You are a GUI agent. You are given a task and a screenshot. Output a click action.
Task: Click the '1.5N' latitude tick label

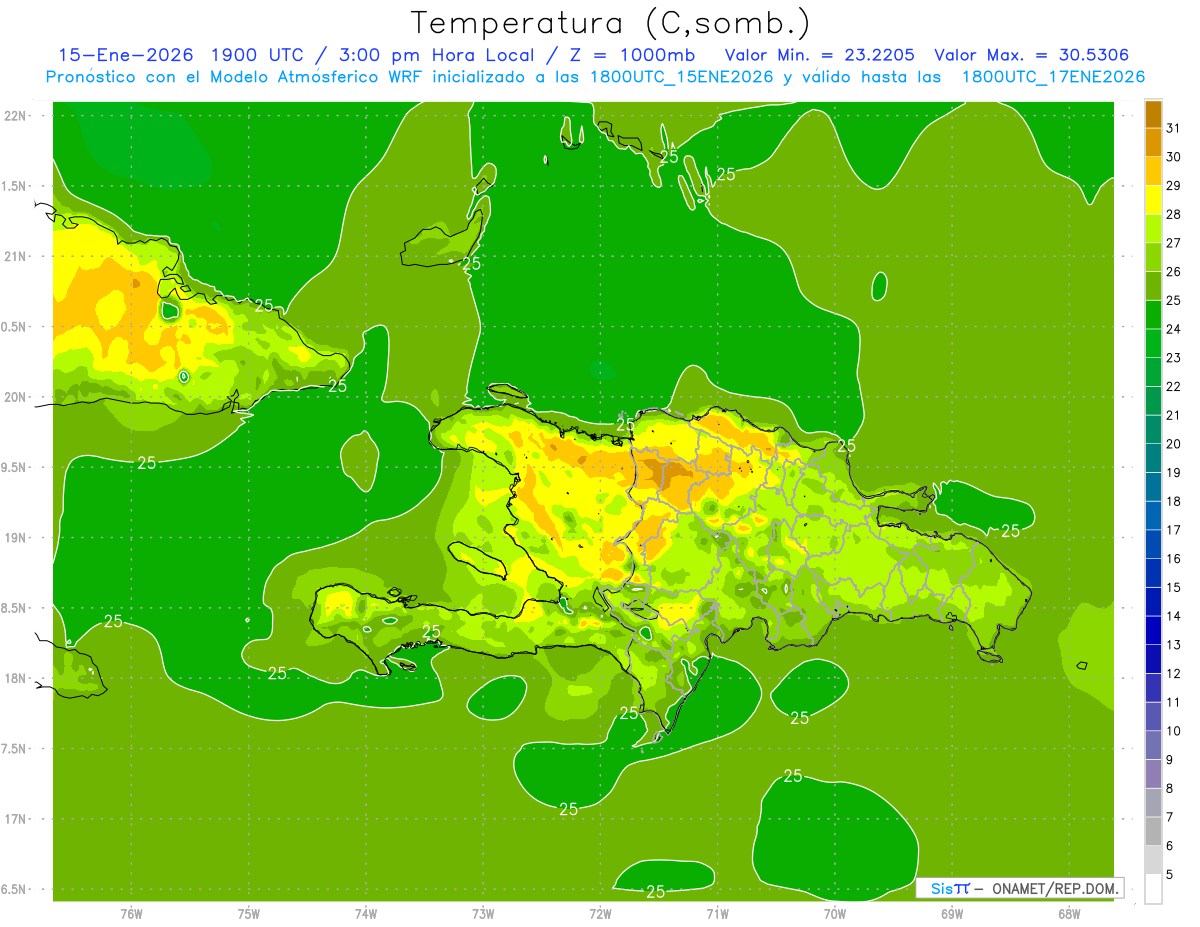coord(15,186)
